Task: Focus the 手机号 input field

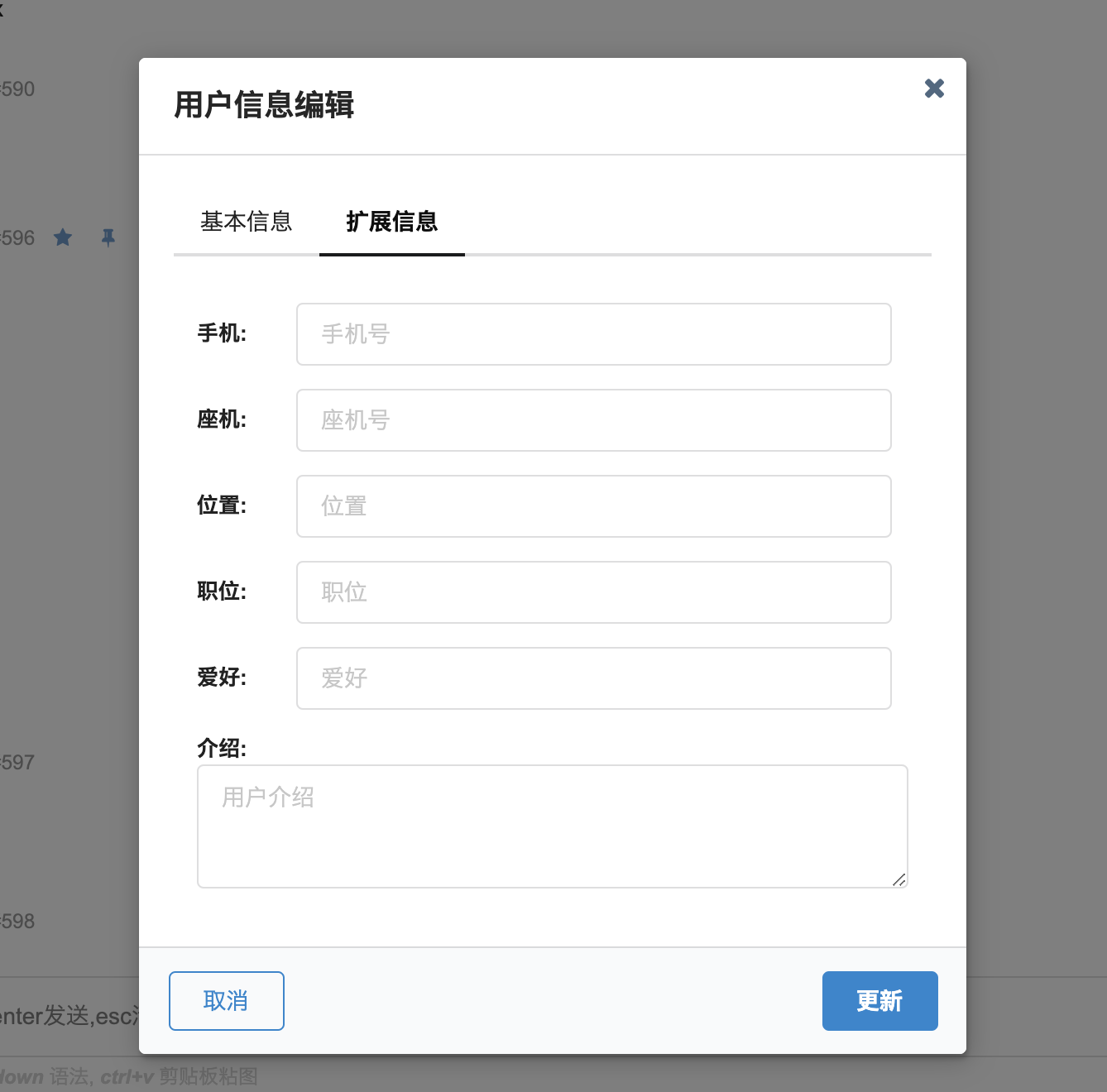Action: [x=594, y=334]
